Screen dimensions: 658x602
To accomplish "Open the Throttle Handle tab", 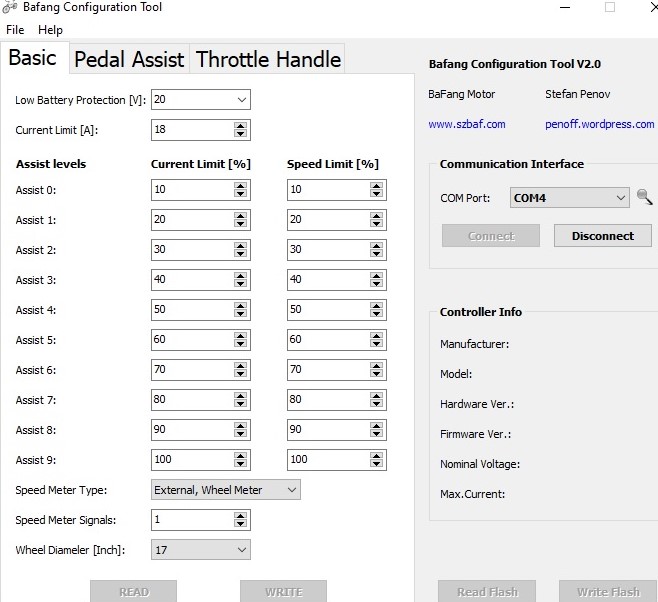I will click(268, 59).
